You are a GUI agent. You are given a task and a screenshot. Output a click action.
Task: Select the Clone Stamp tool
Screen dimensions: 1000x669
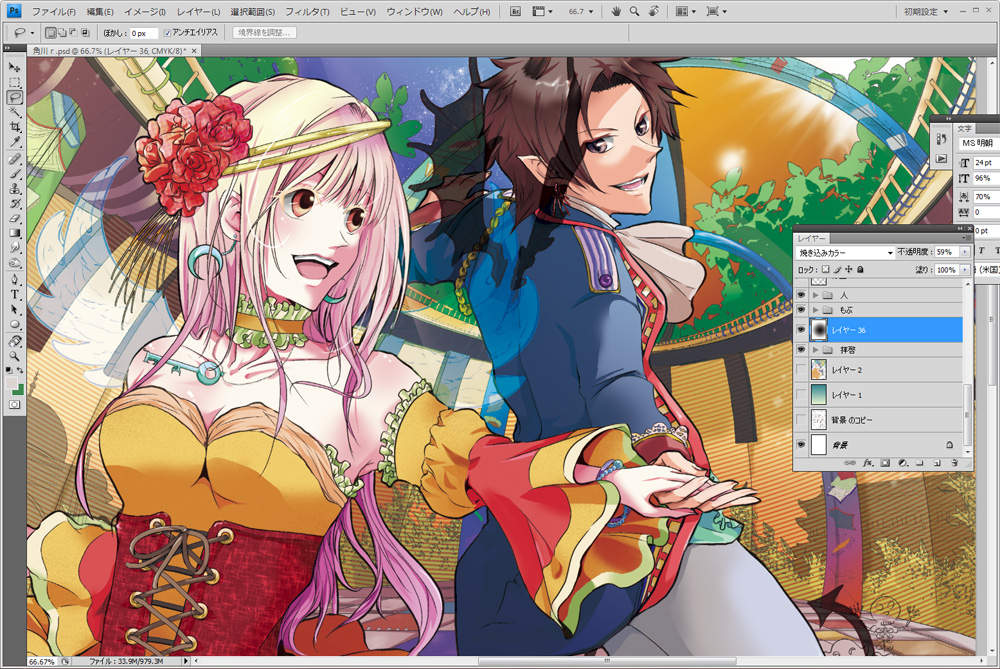(14, 189)
